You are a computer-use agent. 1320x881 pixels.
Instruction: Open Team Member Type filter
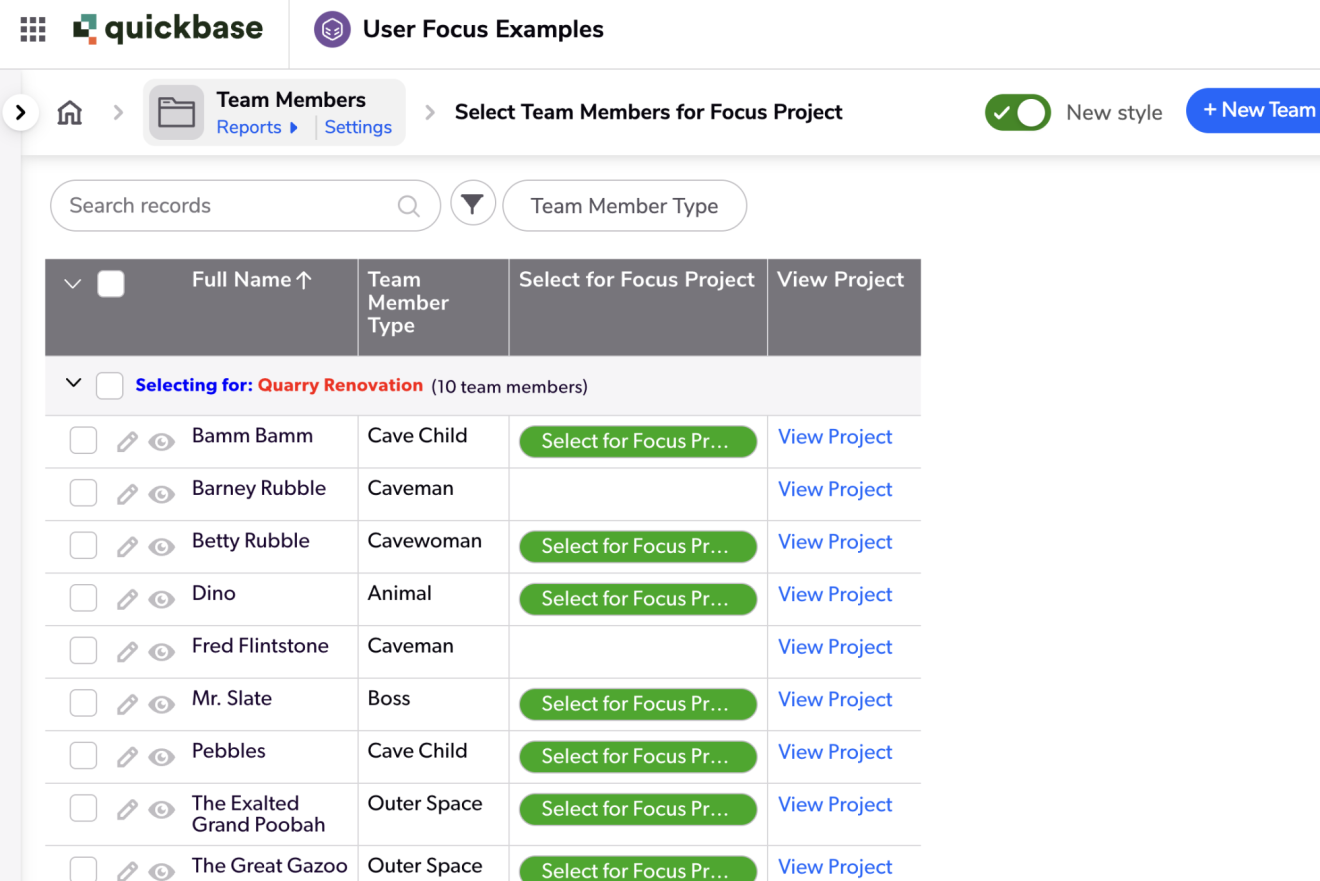point(624,206)
